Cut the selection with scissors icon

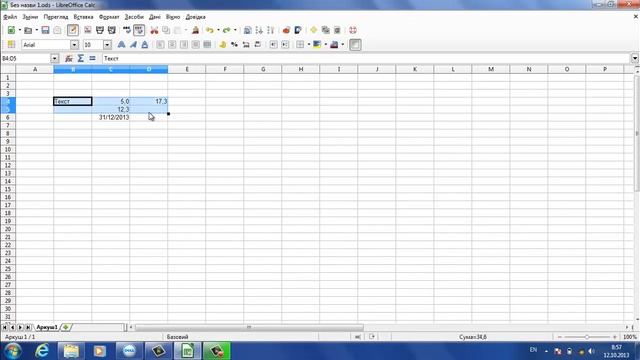click(x=154, y=30)
